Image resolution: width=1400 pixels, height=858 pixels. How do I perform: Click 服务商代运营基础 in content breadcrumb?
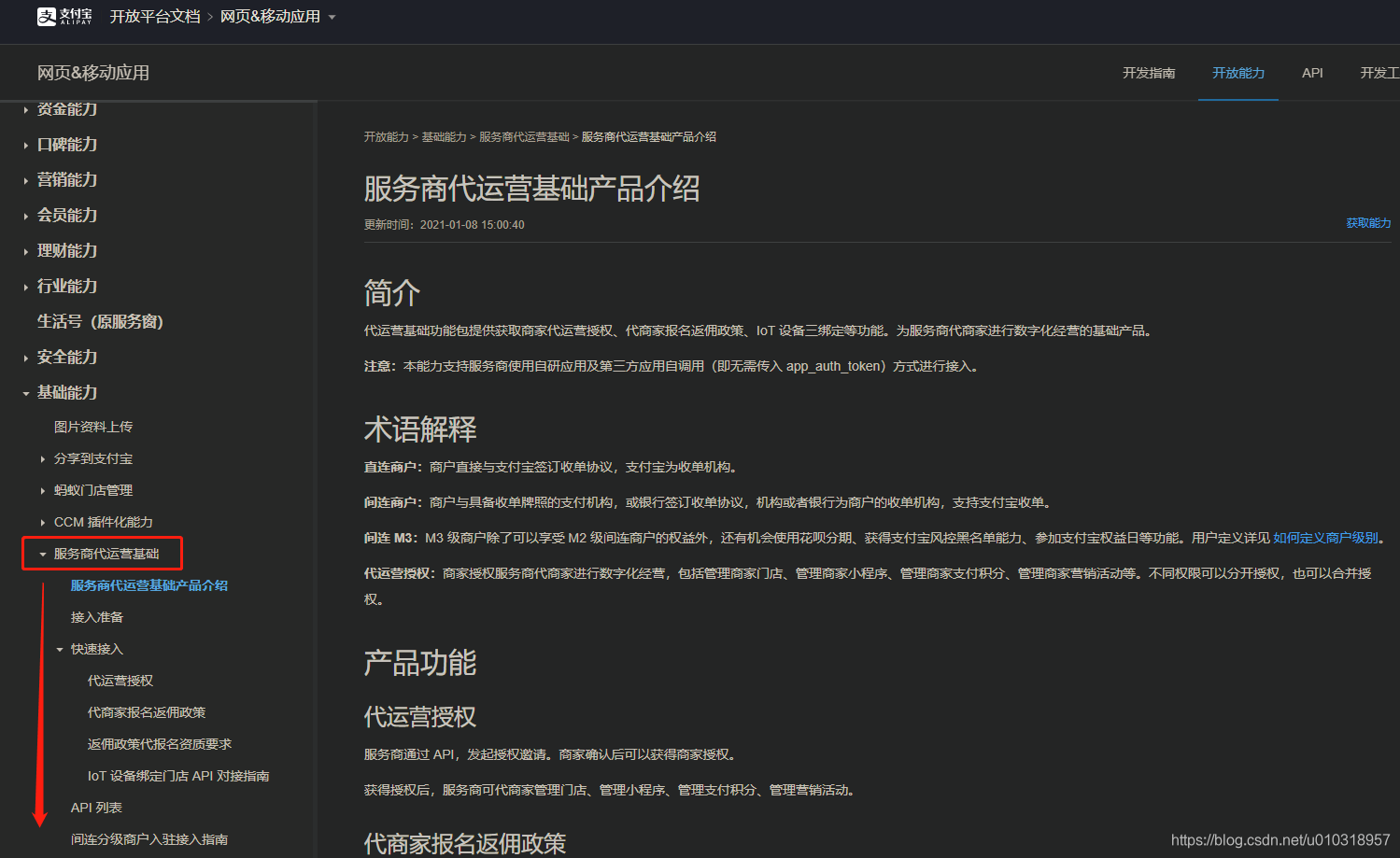point(524,137)
